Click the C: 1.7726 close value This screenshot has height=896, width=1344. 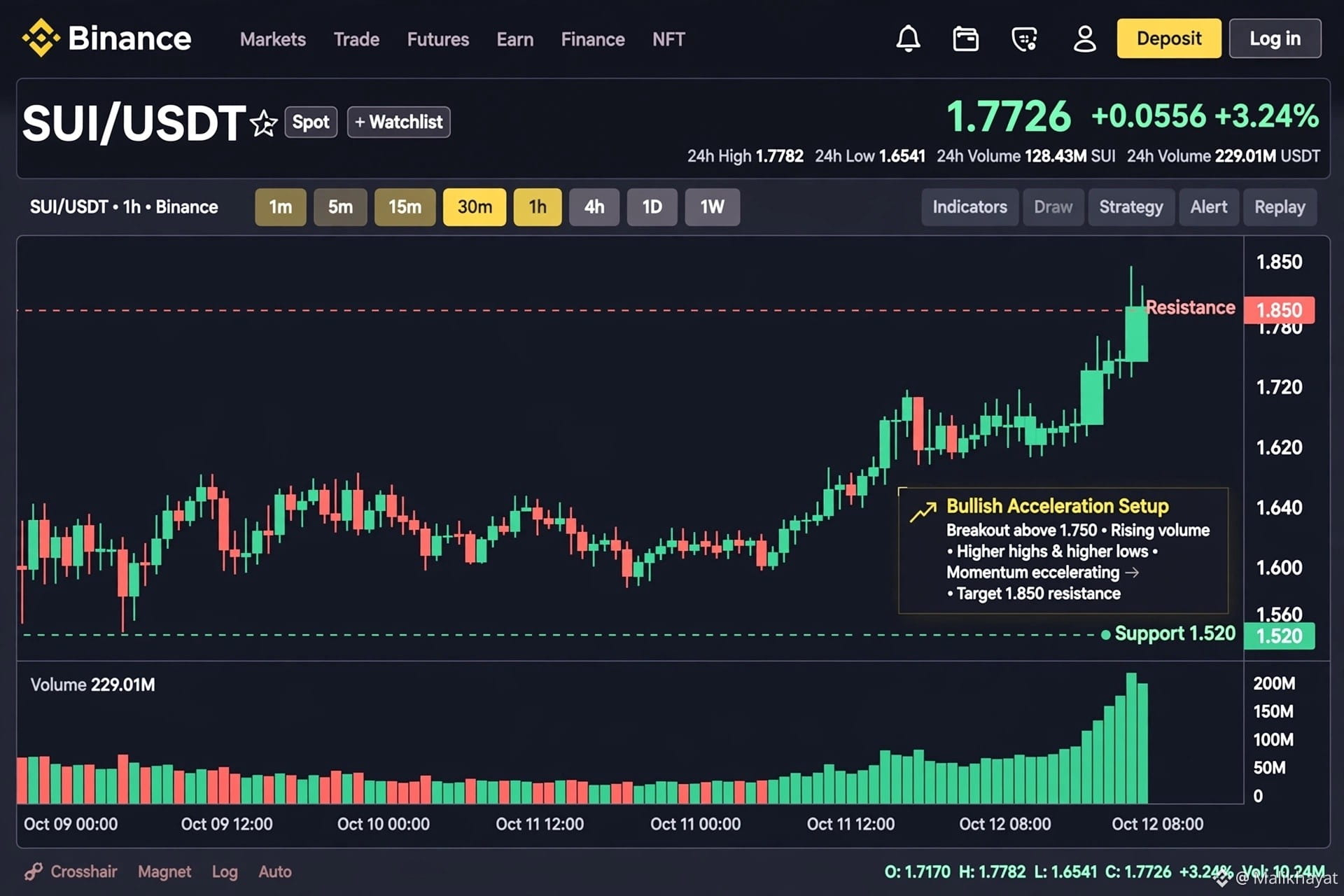click(1137, 872)
